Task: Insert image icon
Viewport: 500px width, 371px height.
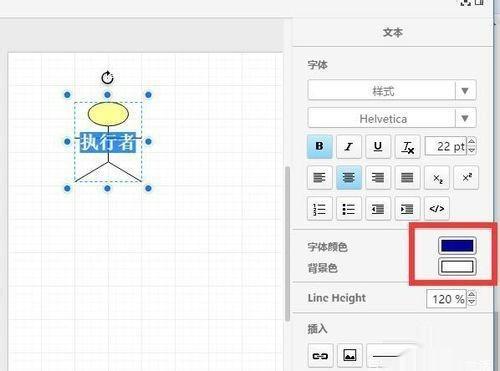Action: (350, 356)
